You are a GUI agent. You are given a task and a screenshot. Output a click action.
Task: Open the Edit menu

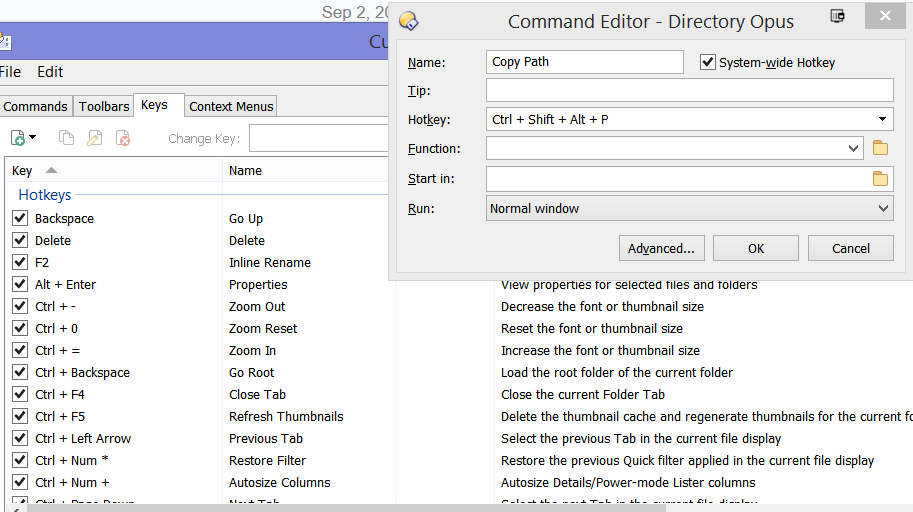pyautogui.click(x=50, y=72)
